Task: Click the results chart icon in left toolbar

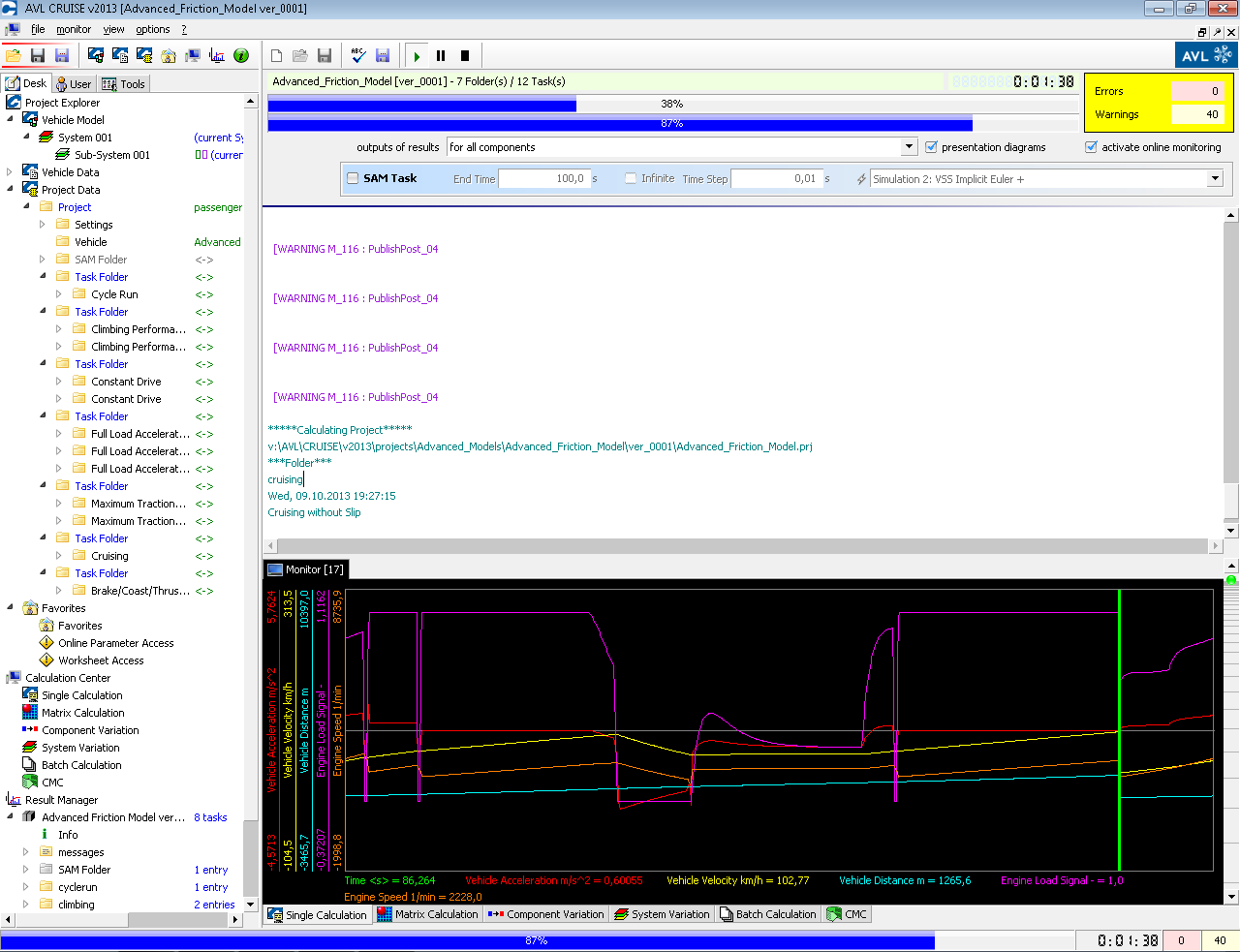Action: click(x=216, y=56)
